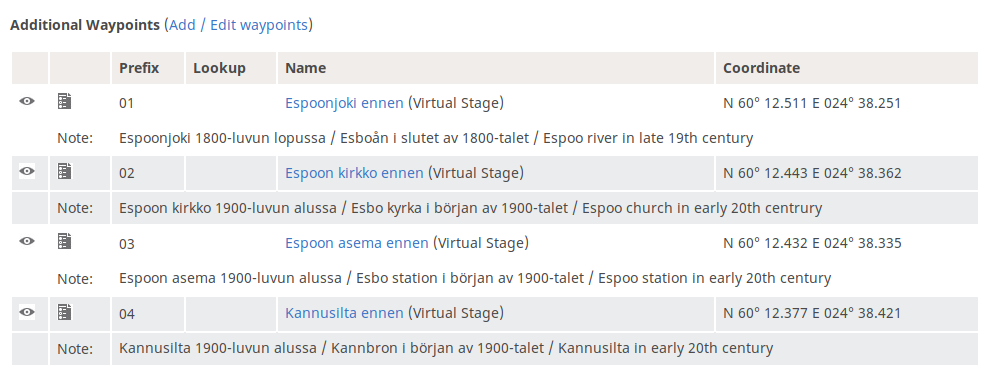Click the Lookup column header
Screen dimensions: 992x373
[x=220, y=68]
